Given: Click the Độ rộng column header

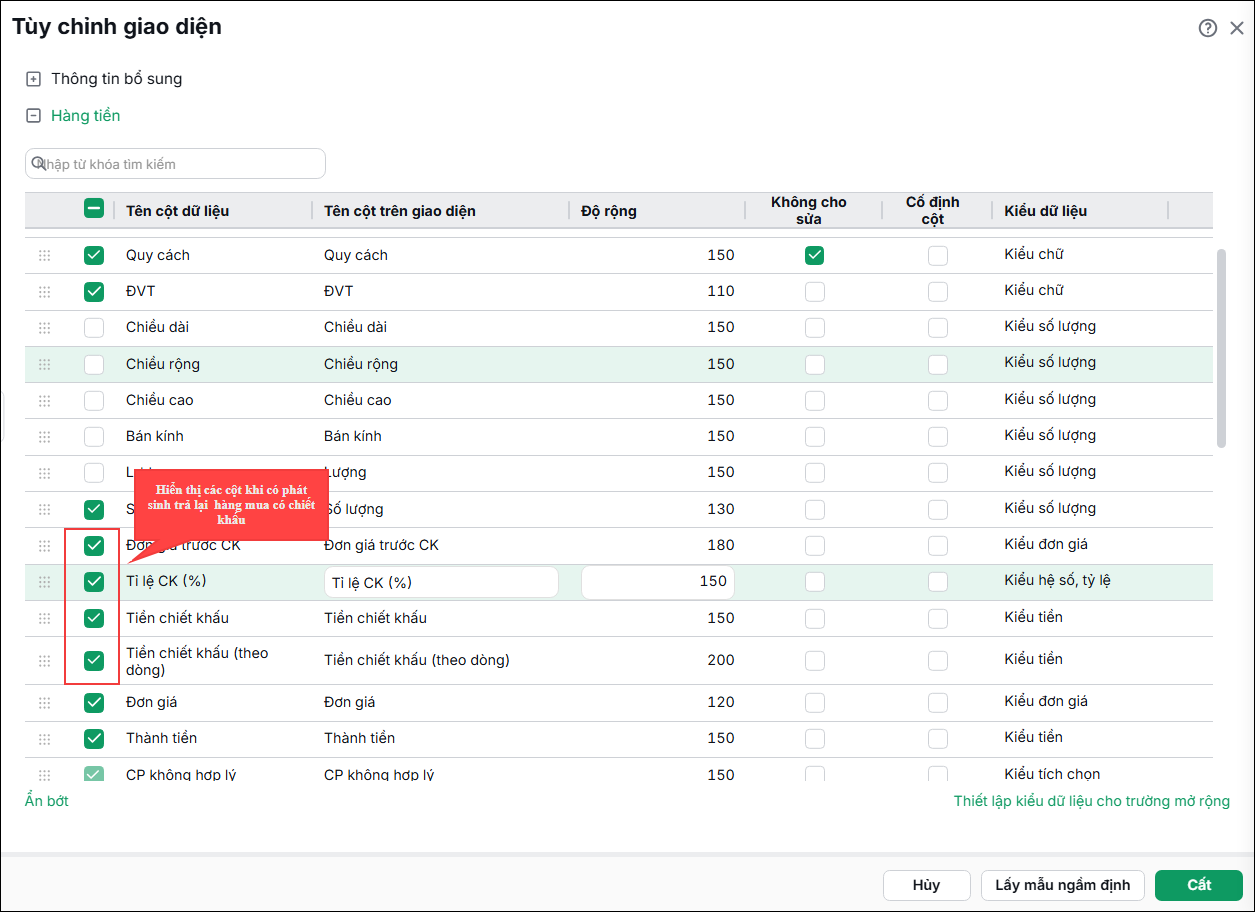Looking at the screenshot, I should point(609,211).
